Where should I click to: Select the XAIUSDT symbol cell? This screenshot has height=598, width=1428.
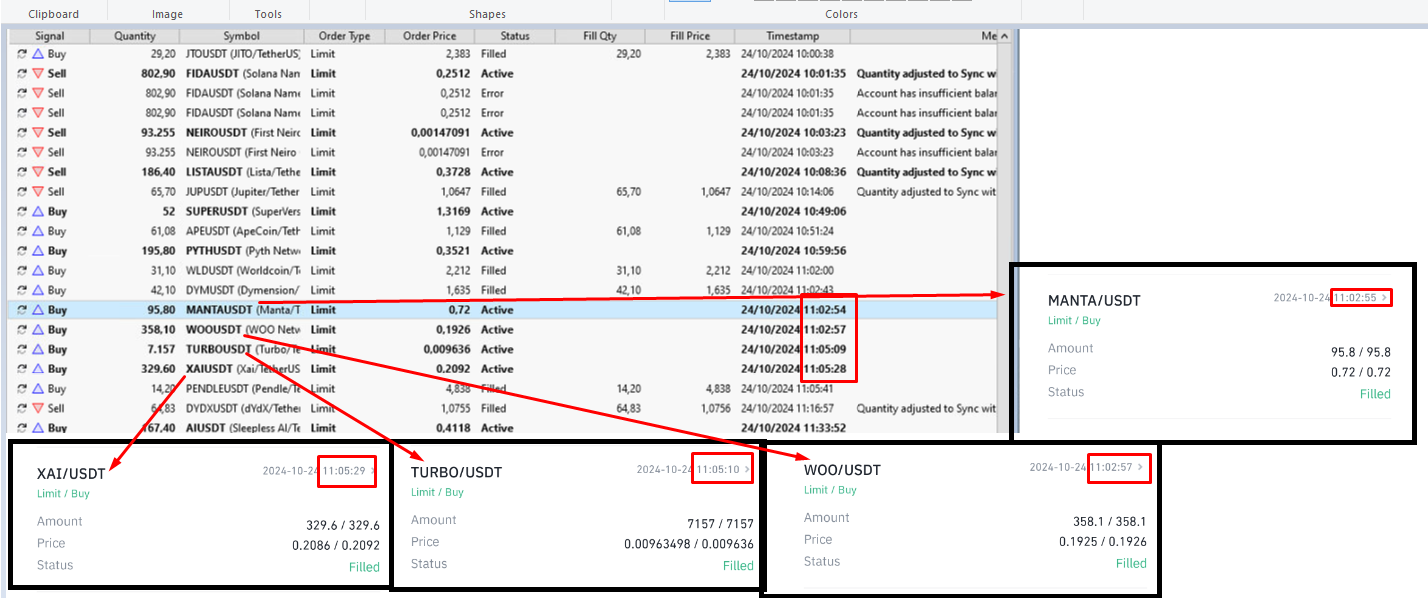[x=243, y=369]
